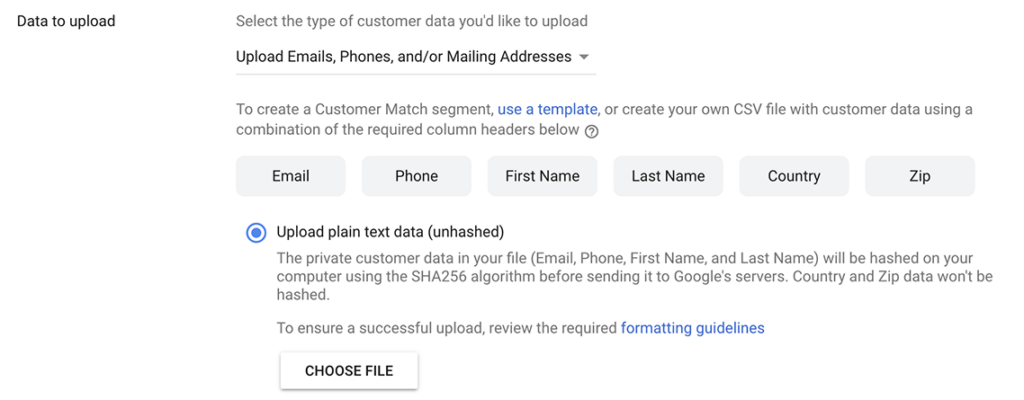This screenshot has height=400, width=1024.
Task: Click the First Name header chip
Action: pyautogui.click(x=542, y=176)
